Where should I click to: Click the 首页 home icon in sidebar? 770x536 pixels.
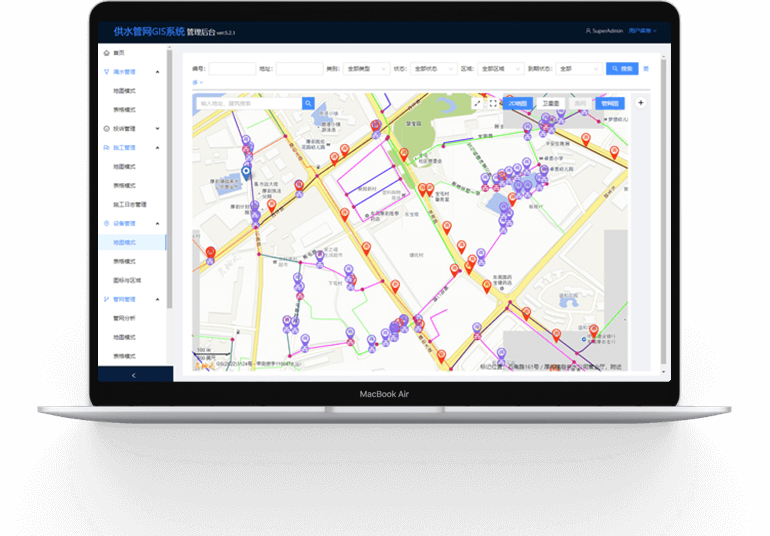click(x=107, y=52)
